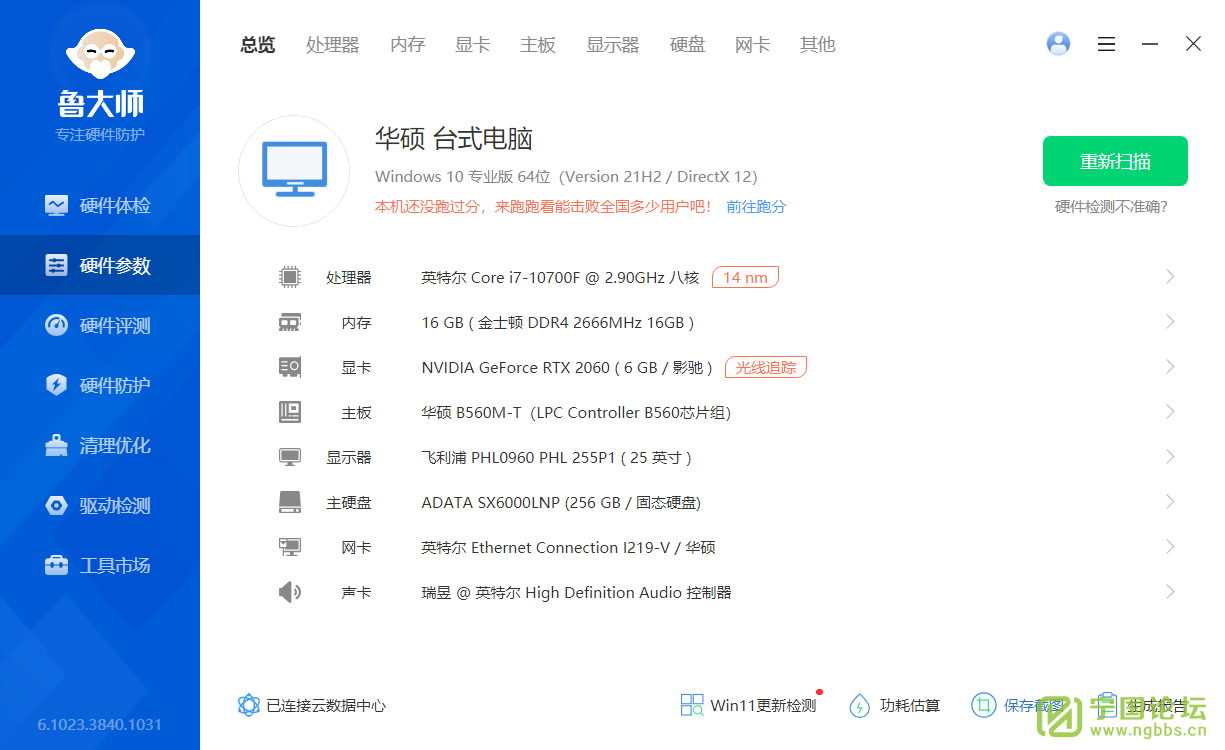This screenshot has width=1225, height=750.
Task: Click the 主板 motherboard row icon
Action: click(x=290, y=412)
